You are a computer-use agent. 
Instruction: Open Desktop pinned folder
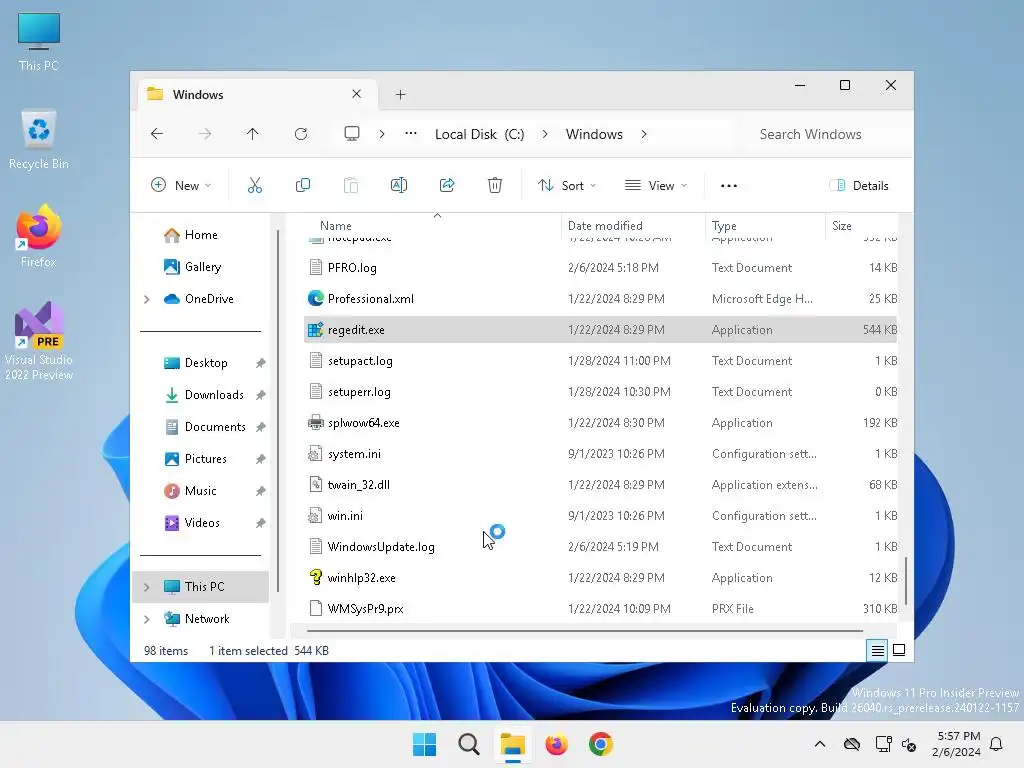coord(205,362)
